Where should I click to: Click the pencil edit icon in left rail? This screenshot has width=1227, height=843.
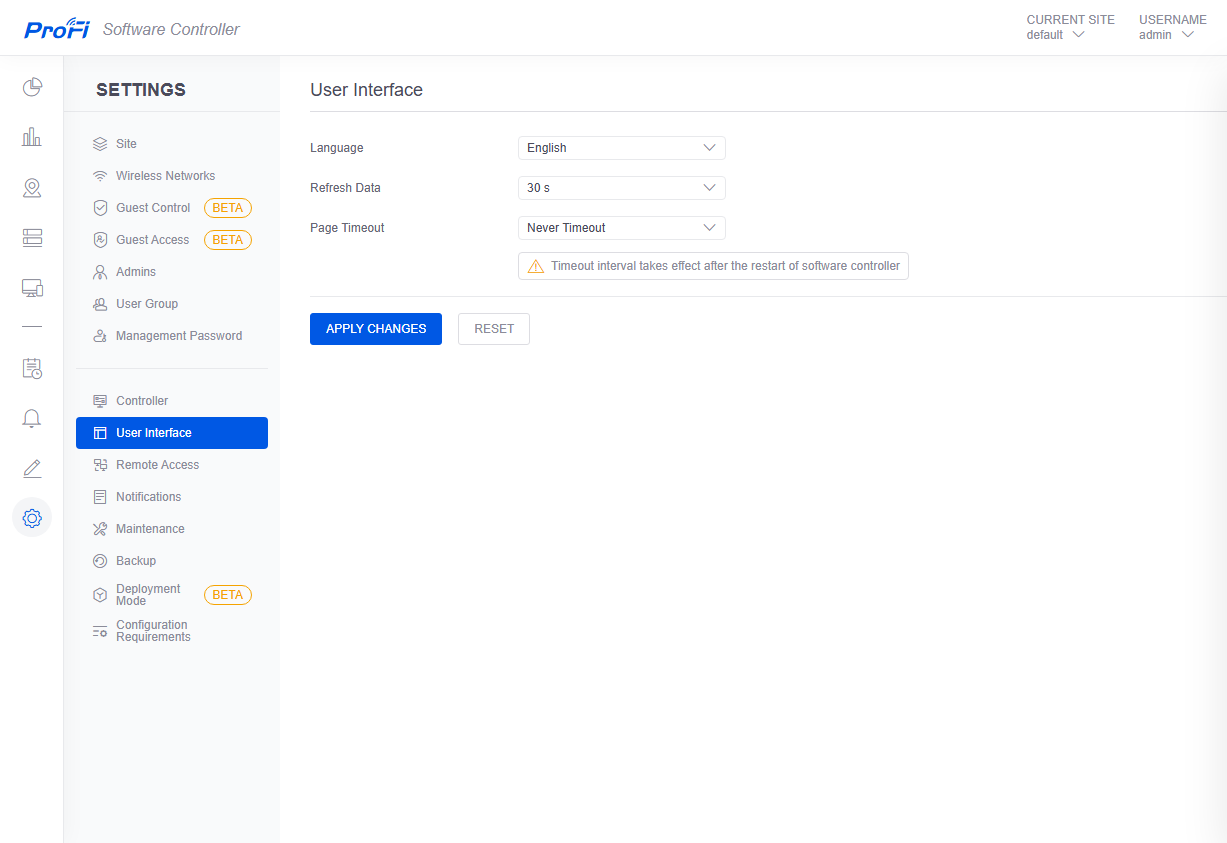tap(32, 468)
